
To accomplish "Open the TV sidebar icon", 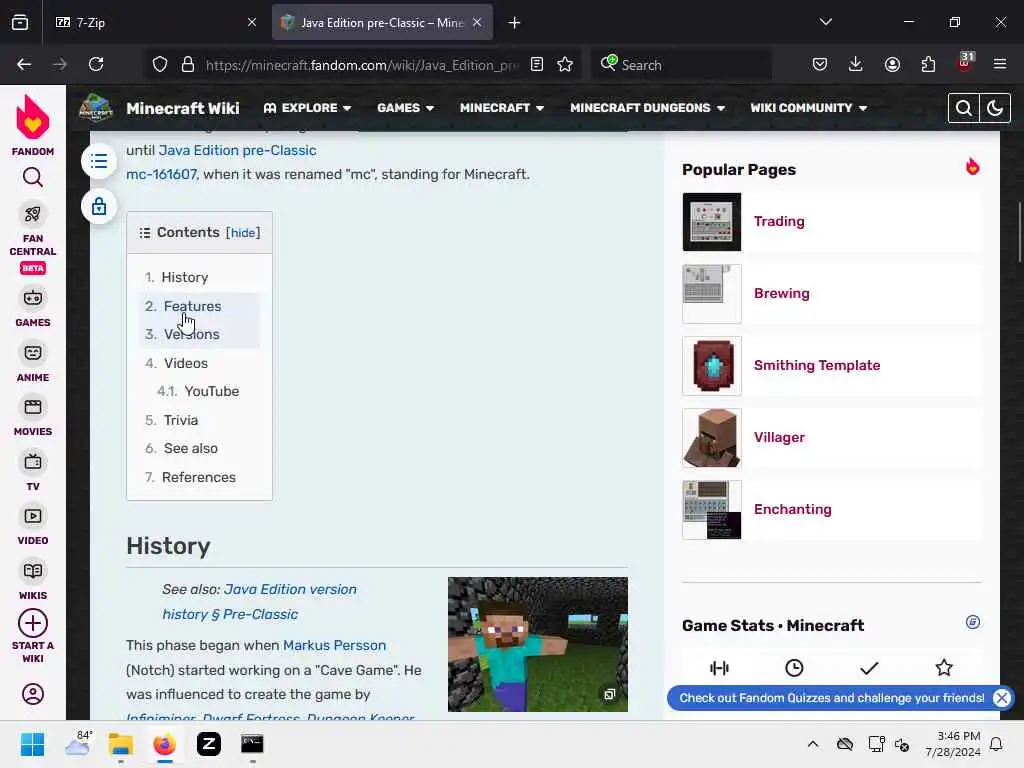I will (x=33, y=462).
